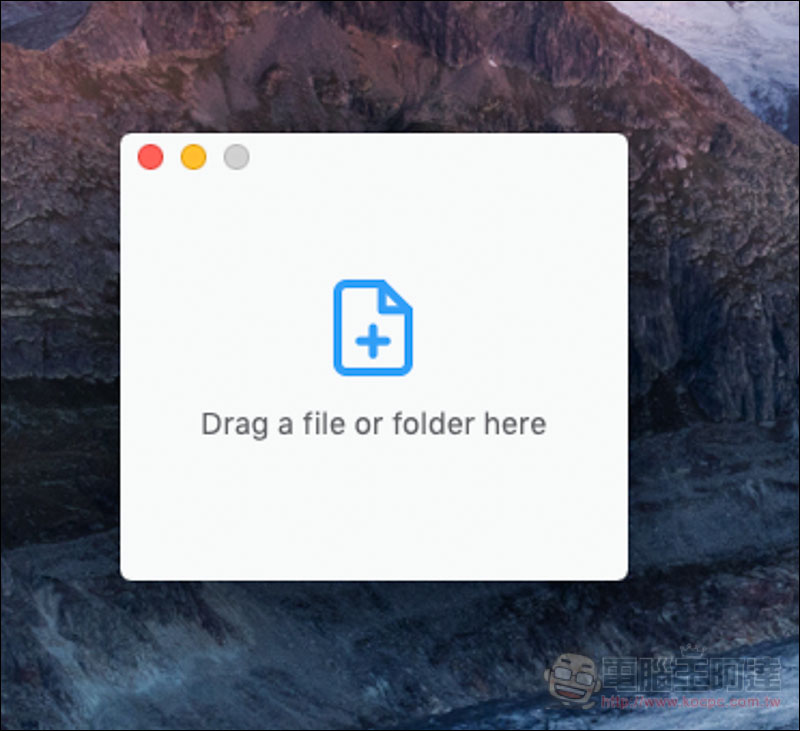Minimize the window using the yellow button
800x731 pixels.
pyautogui.click(x=193, y=157)
